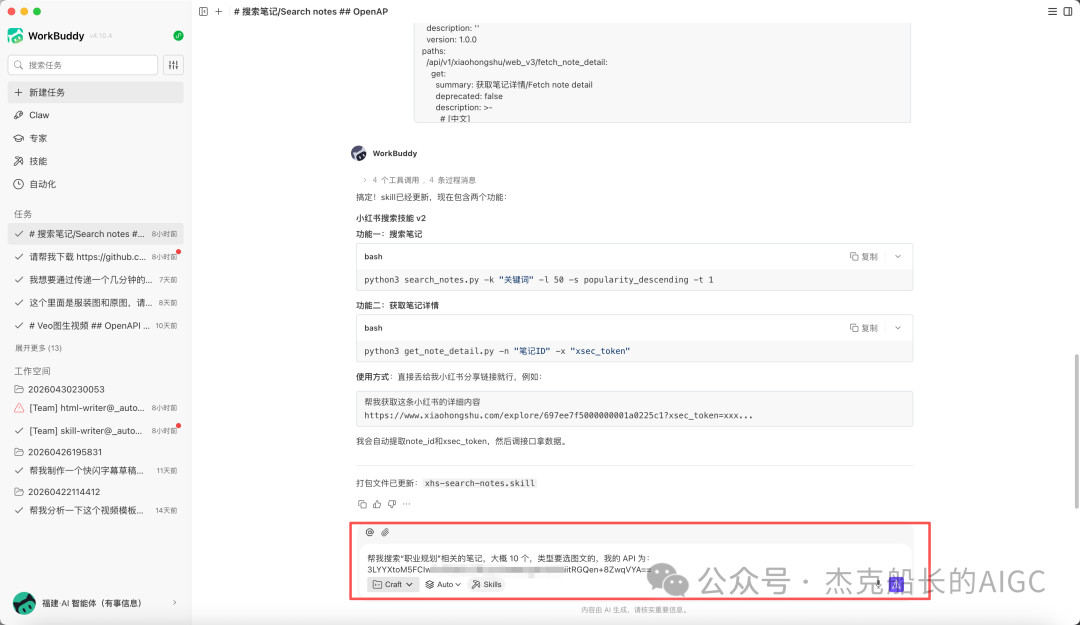Open the task filter settings icon
Image resolution: width=1080 pixels, height=625 pixels.
(x=174, y=65)
